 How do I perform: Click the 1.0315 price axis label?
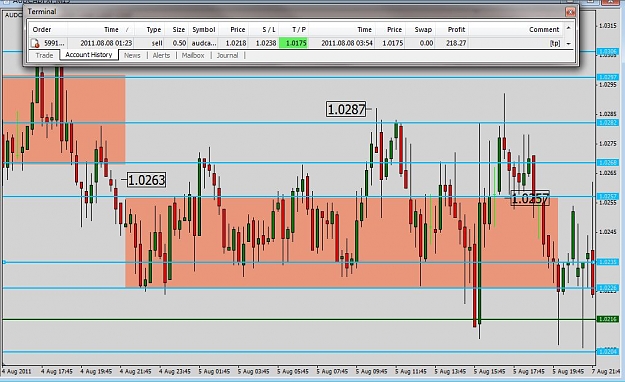[x=608, y=26]
